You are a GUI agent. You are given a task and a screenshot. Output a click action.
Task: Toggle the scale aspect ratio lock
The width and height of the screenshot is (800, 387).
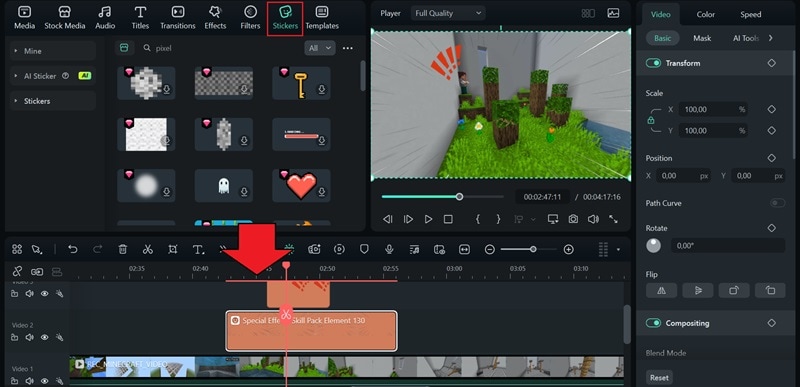point(651,120)
